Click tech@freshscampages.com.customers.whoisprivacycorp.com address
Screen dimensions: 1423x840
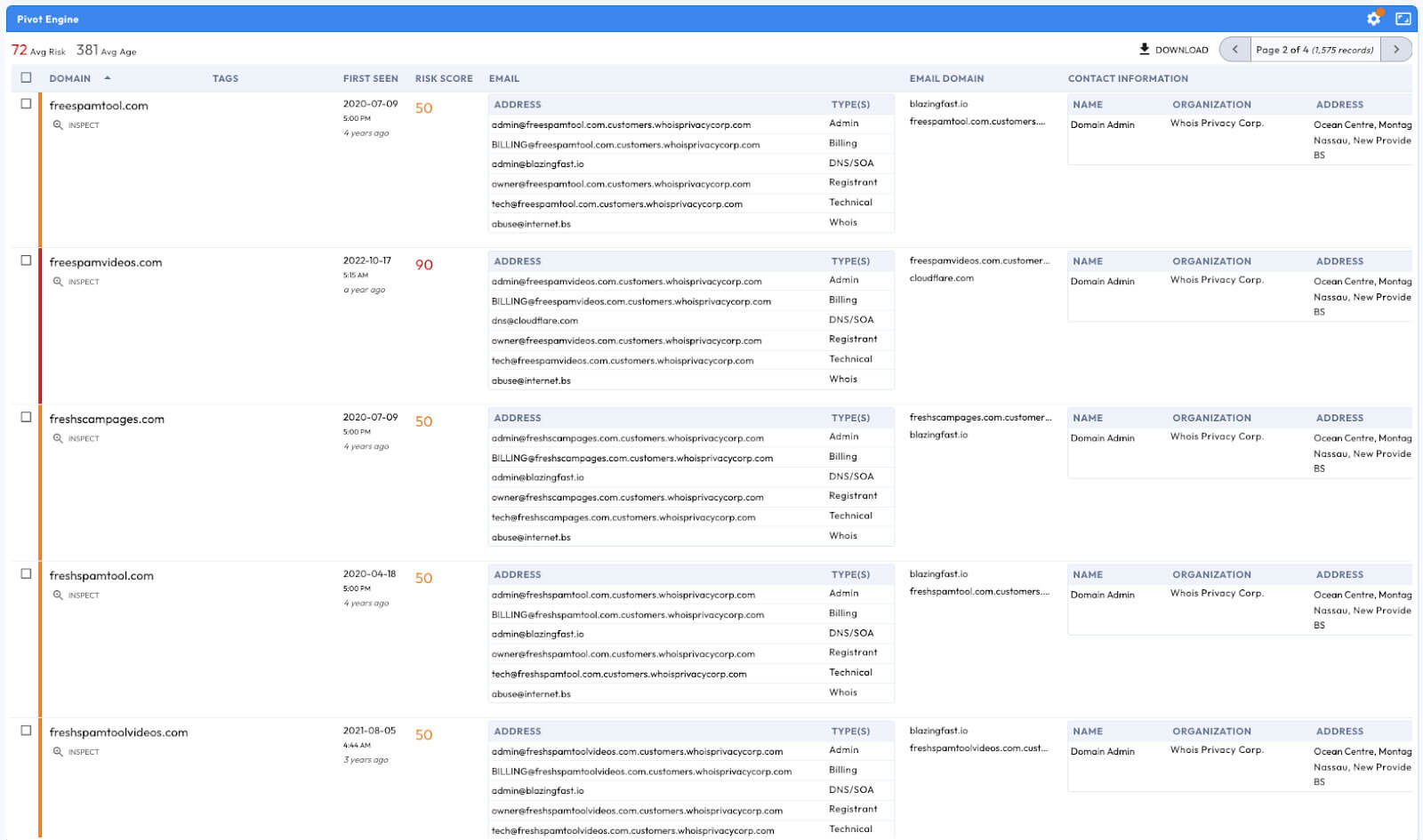(x=623, y=517)
